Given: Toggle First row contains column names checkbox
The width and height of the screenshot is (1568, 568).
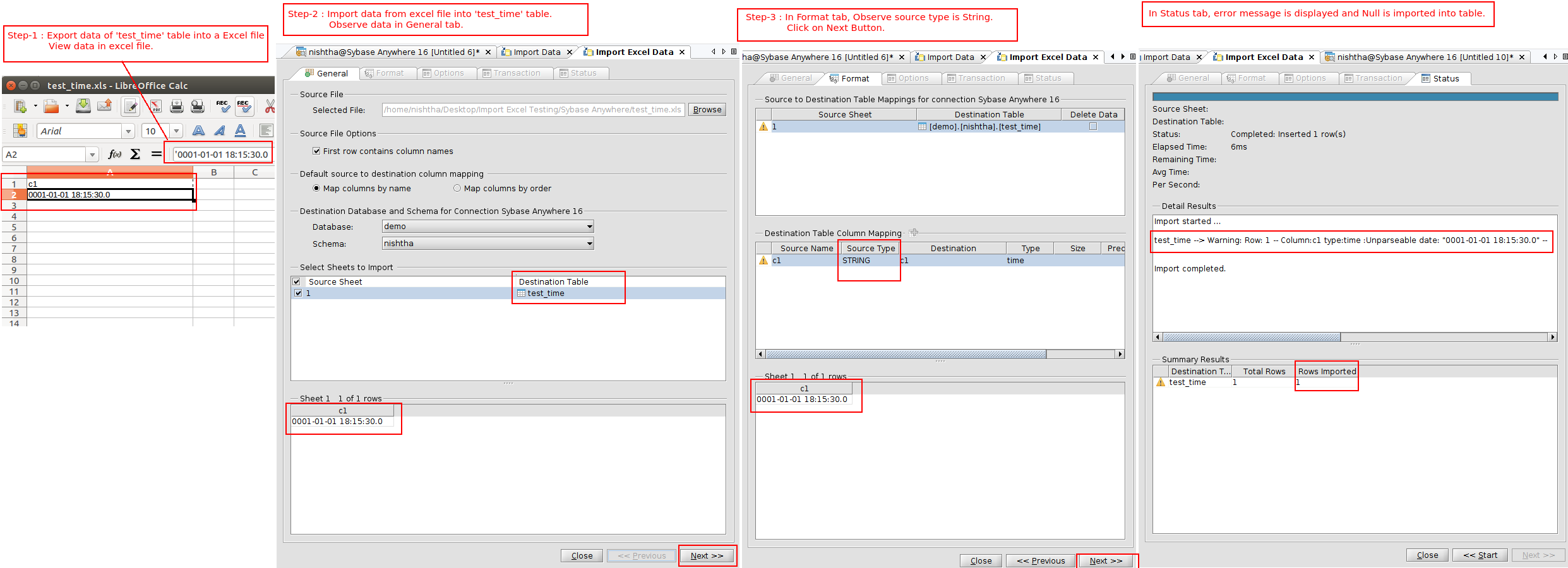Looking at the screenshot, I should coord(316,151).
